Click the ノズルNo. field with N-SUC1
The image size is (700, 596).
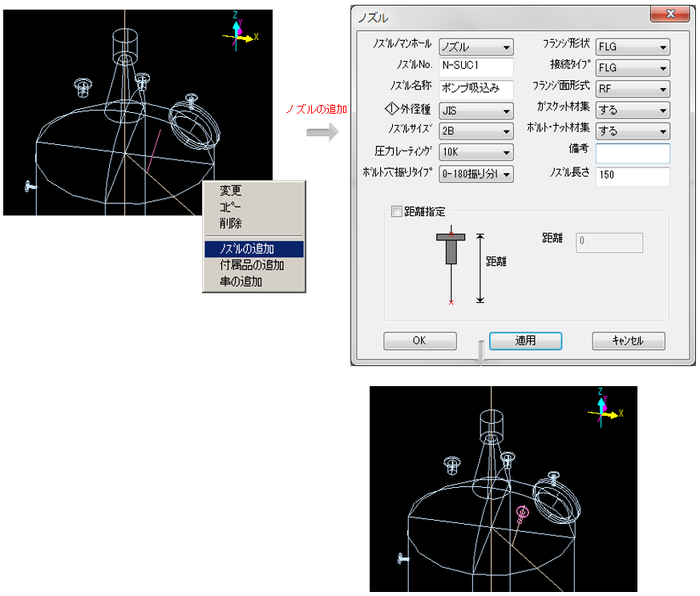(476, 68)
